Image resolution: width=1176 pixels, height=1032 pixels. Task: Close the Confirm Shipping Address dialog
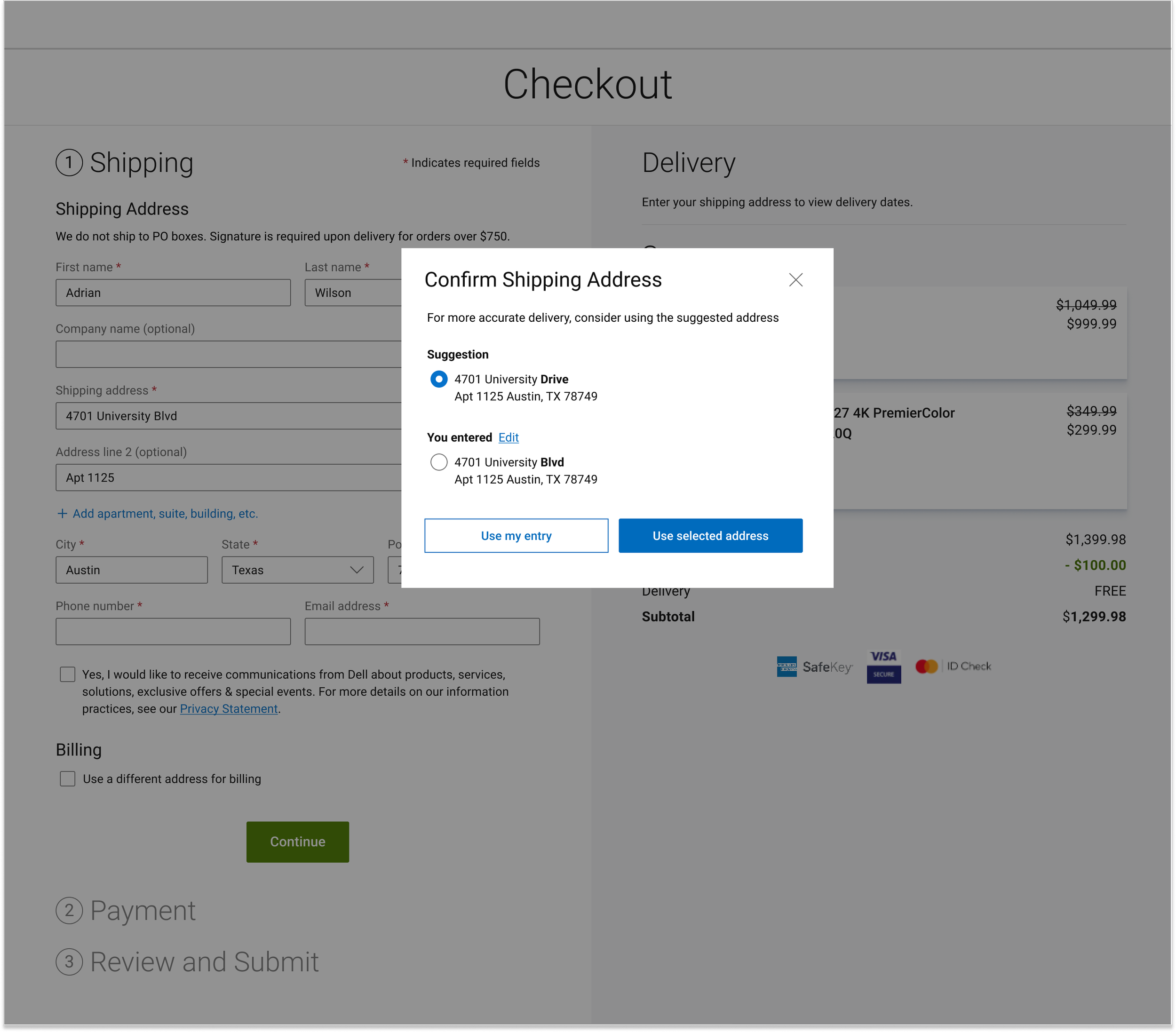tap(795, 280)
